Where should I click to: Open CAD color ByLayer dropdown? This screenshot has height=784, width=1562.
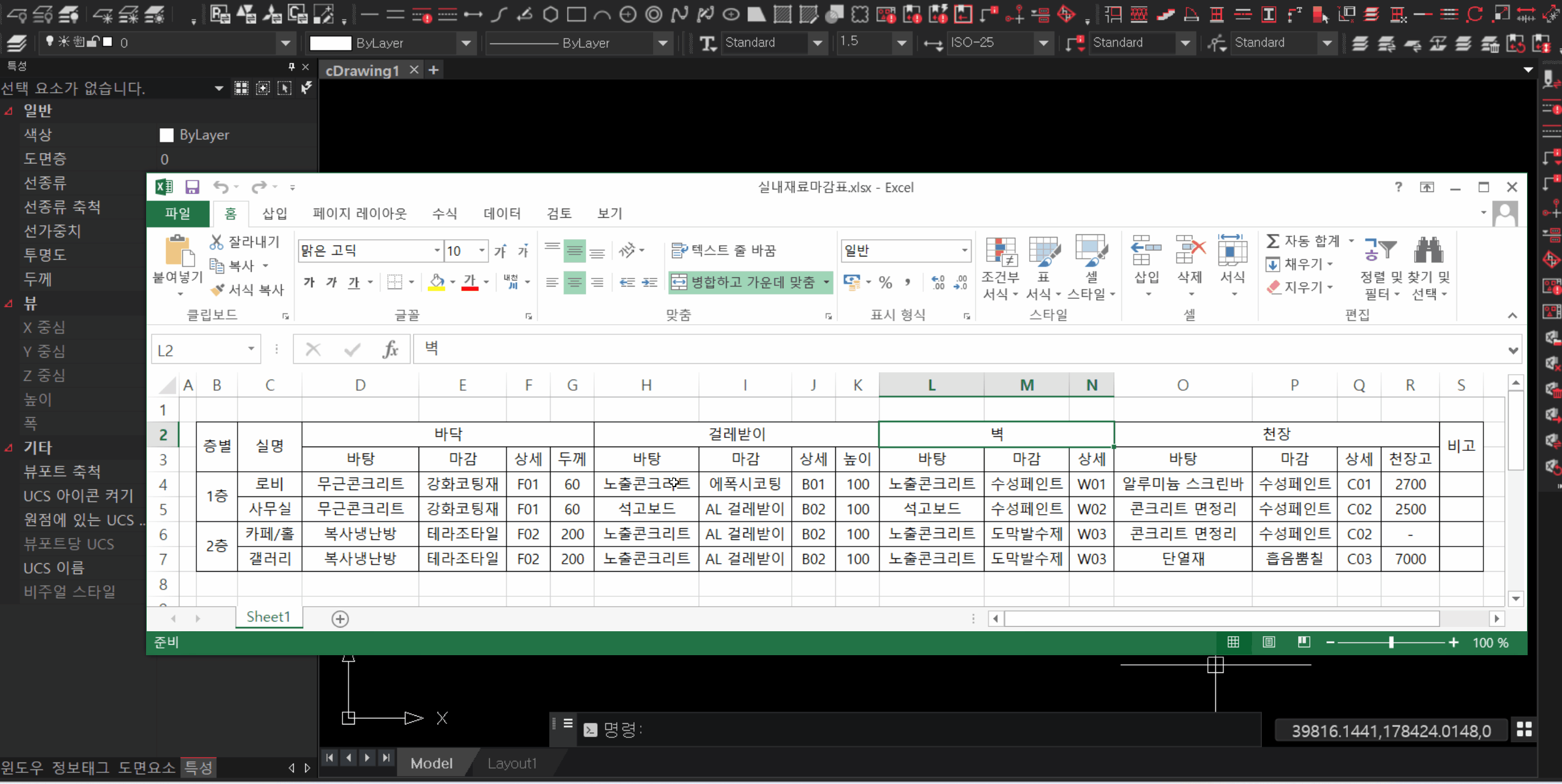click(x=466, y=43)
